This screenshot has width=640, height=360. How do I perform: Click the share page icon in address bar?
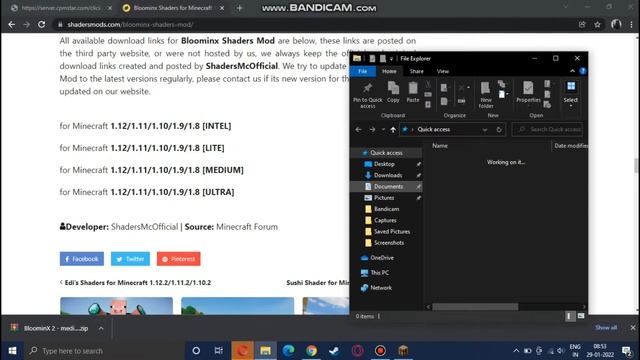(582, 24)
